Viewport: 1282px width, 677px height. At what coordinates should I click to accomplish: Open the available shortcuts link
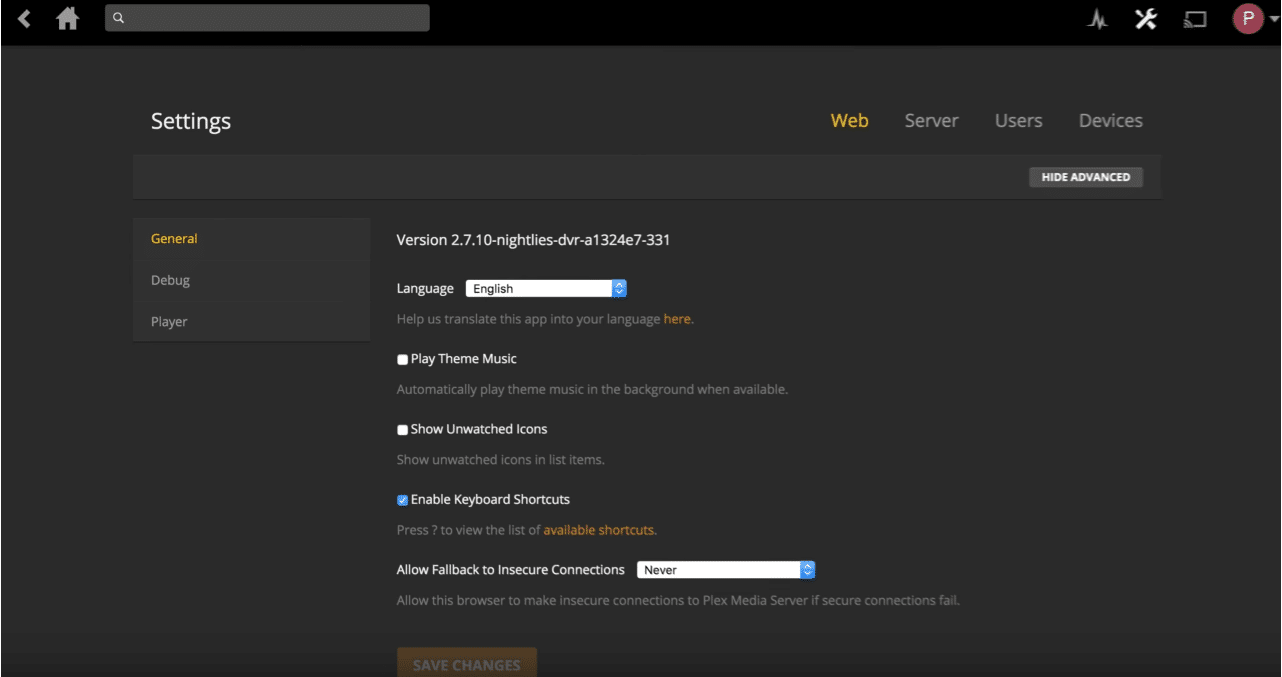point(598,530)
